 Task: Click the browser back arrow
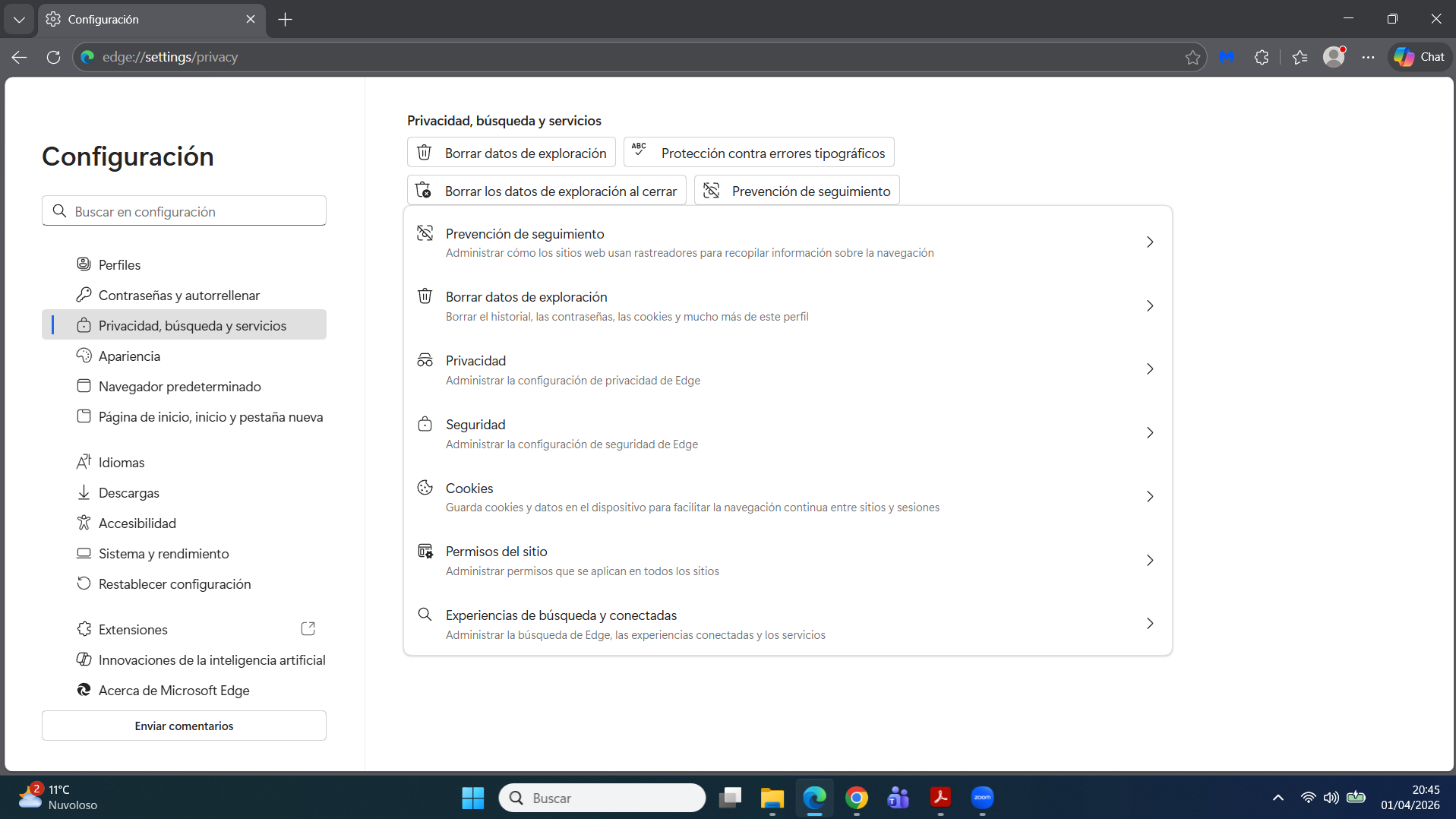[x=20, y=57]
